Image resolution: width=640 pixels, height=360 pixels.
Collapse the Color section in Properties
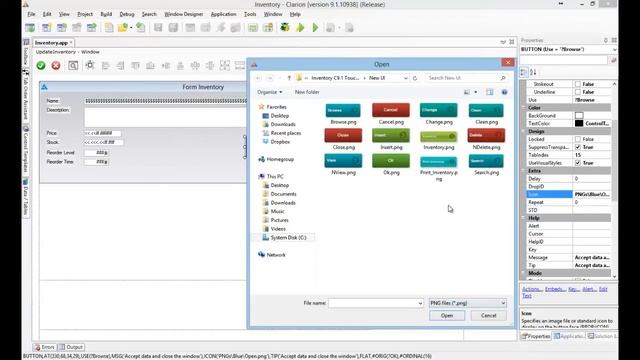[x=524, y=108]
